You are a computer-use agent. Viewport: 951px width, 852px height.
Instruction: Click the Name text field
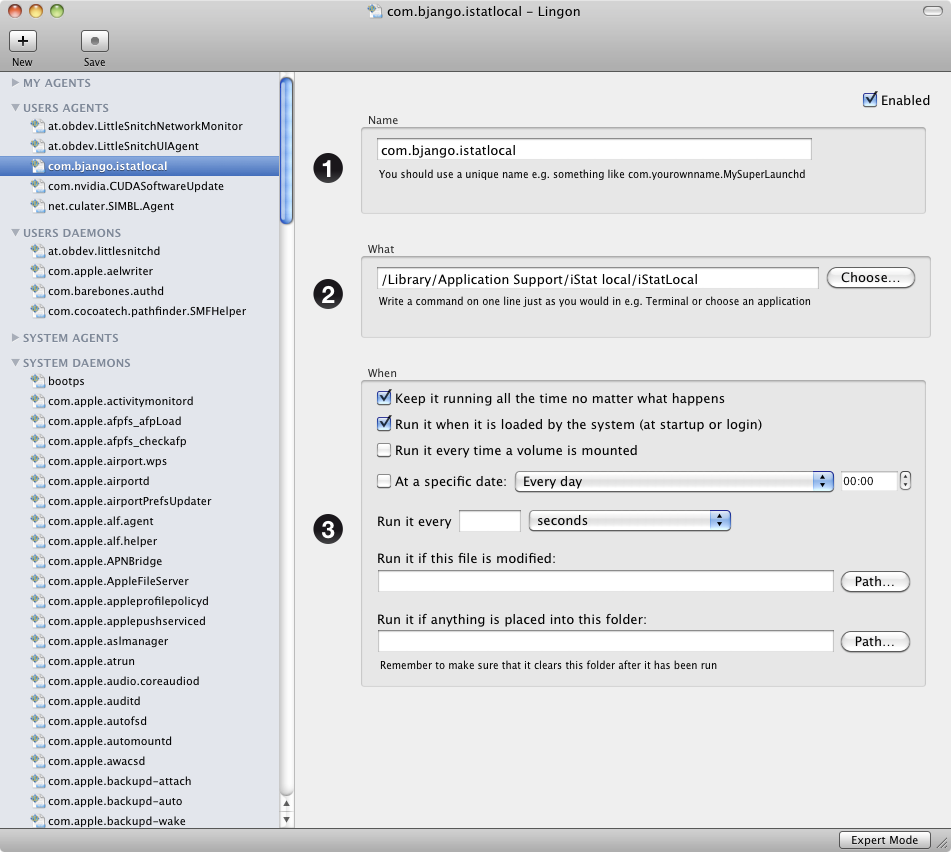coord(594,150)
